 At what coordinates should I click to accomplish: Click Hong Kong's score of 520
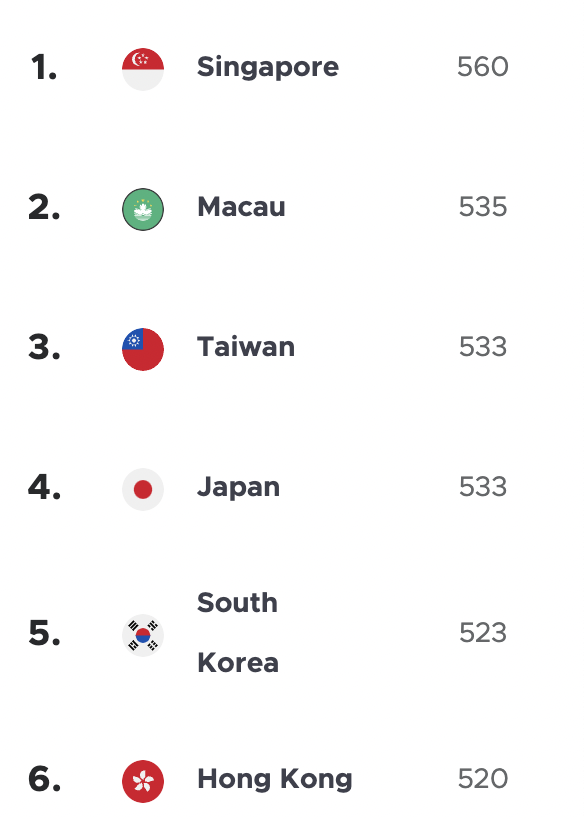pyautogui.click(x=483, y=779)
